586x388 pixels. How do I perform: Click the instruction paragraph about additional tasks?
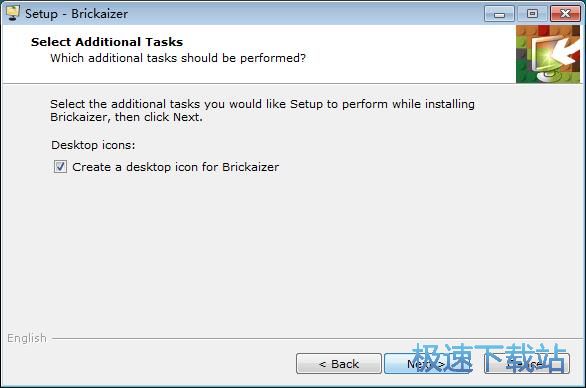(262, 110)
